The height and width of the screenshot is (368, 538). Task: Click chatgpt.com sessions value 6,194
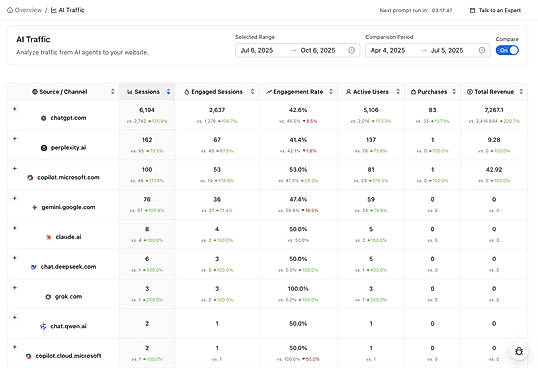(x=147, y=110)
